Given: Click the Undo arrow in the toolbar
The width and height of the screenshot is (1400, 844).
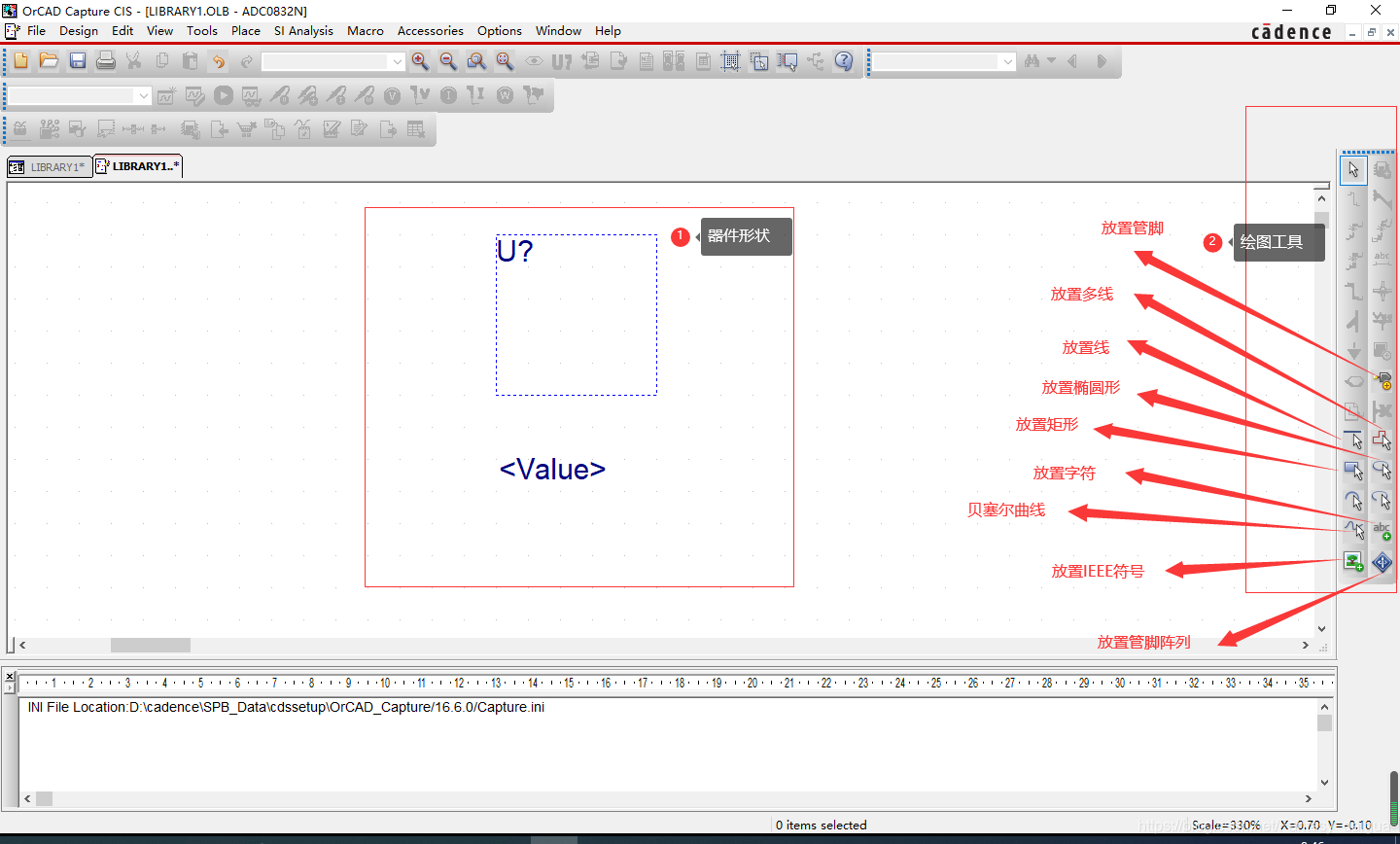Looking at the screenshot, I should pos(219,61).
